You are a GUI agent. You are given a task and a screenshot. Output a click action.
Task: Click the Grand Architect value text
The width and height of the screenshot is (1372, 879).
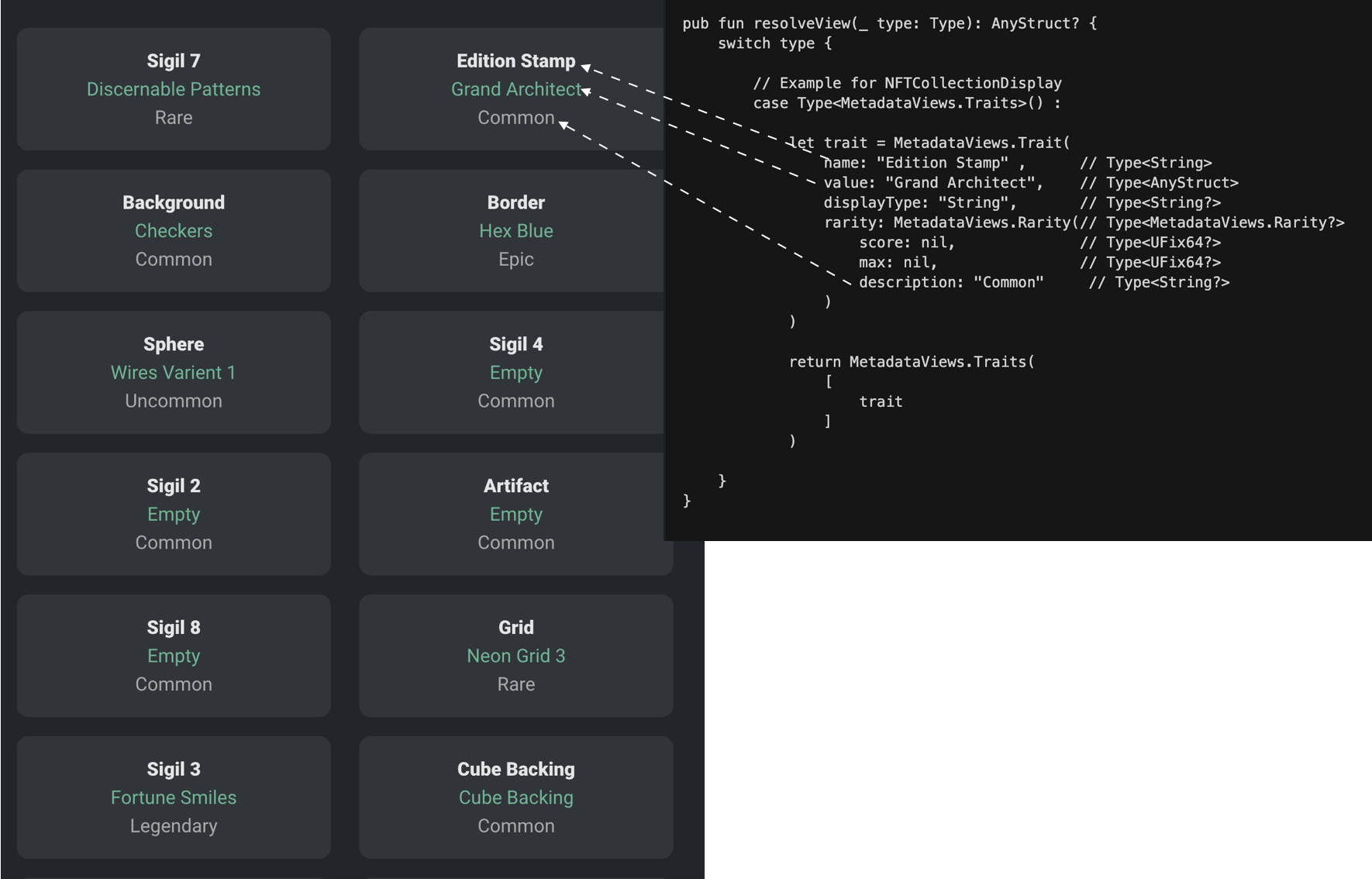coord(515,90)
